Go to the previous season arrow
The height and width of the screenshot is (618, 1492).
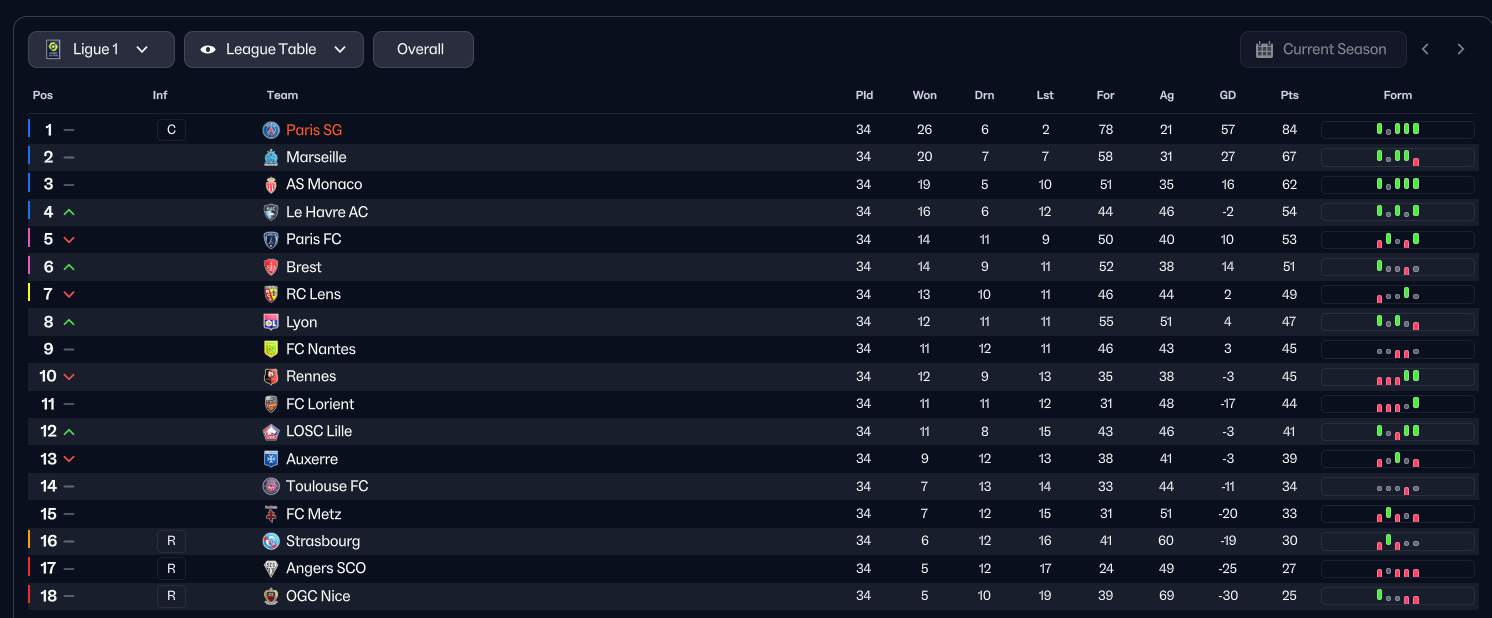tap(1425, 49)
